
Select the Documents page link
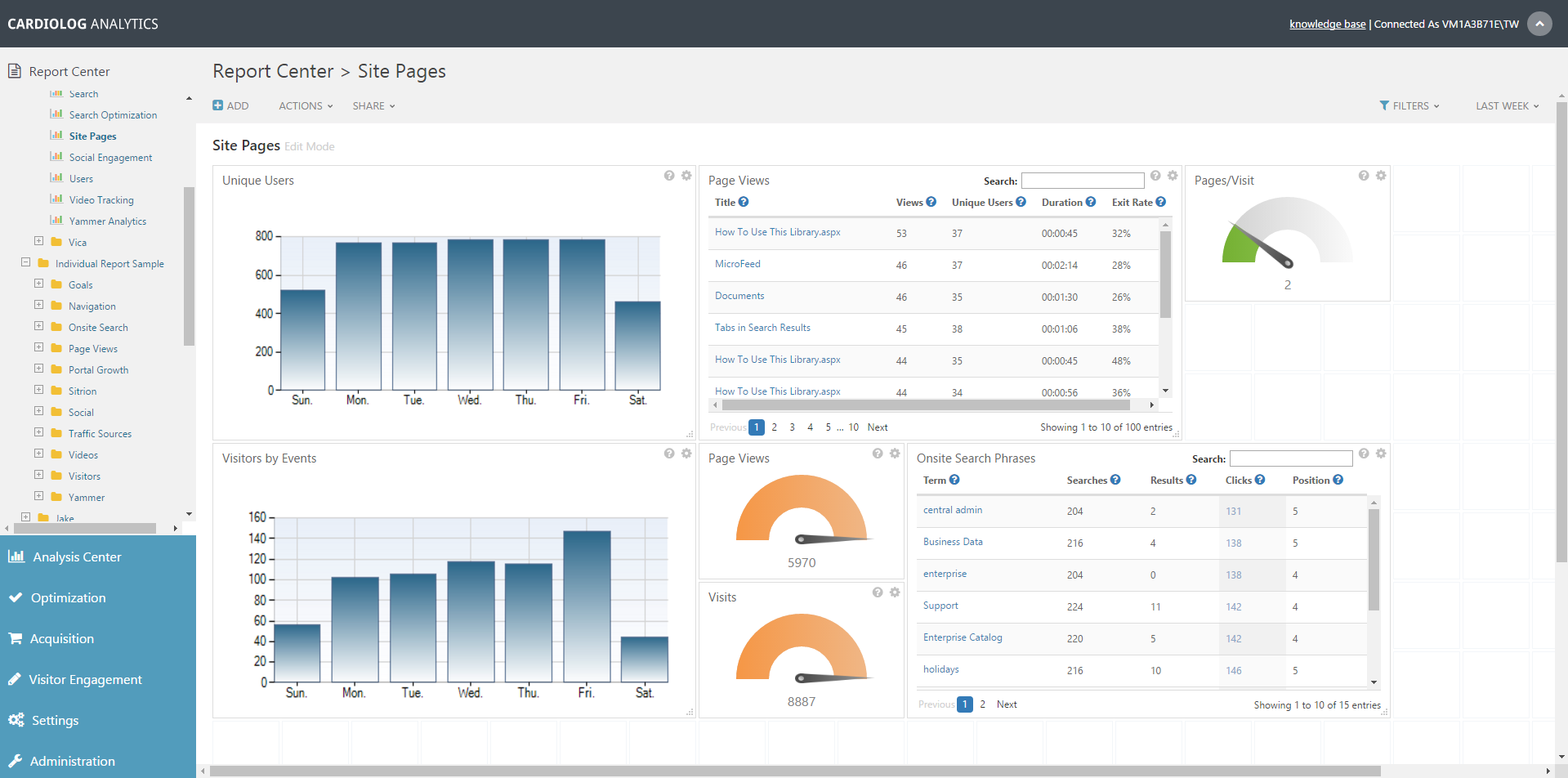point(739,296)
